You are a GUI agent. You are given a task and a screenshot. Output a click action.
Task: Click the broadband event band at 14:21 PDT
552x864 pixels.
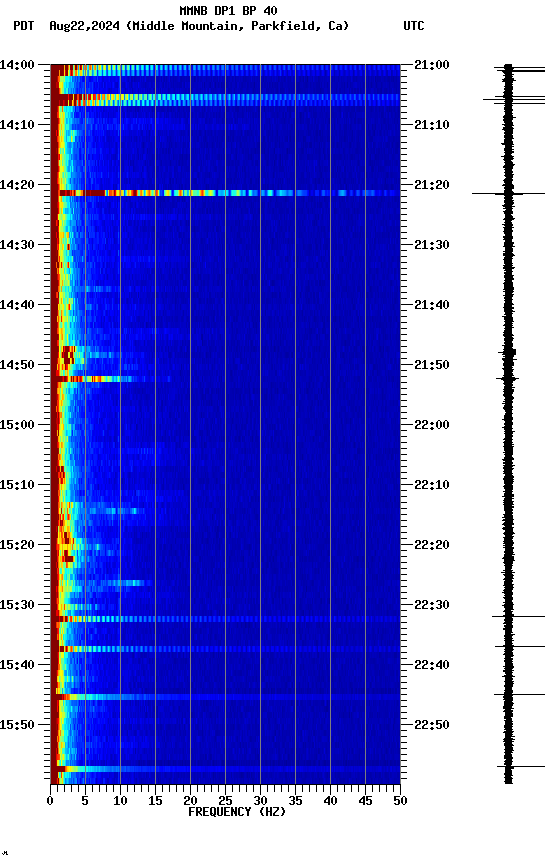pos(225,193)
